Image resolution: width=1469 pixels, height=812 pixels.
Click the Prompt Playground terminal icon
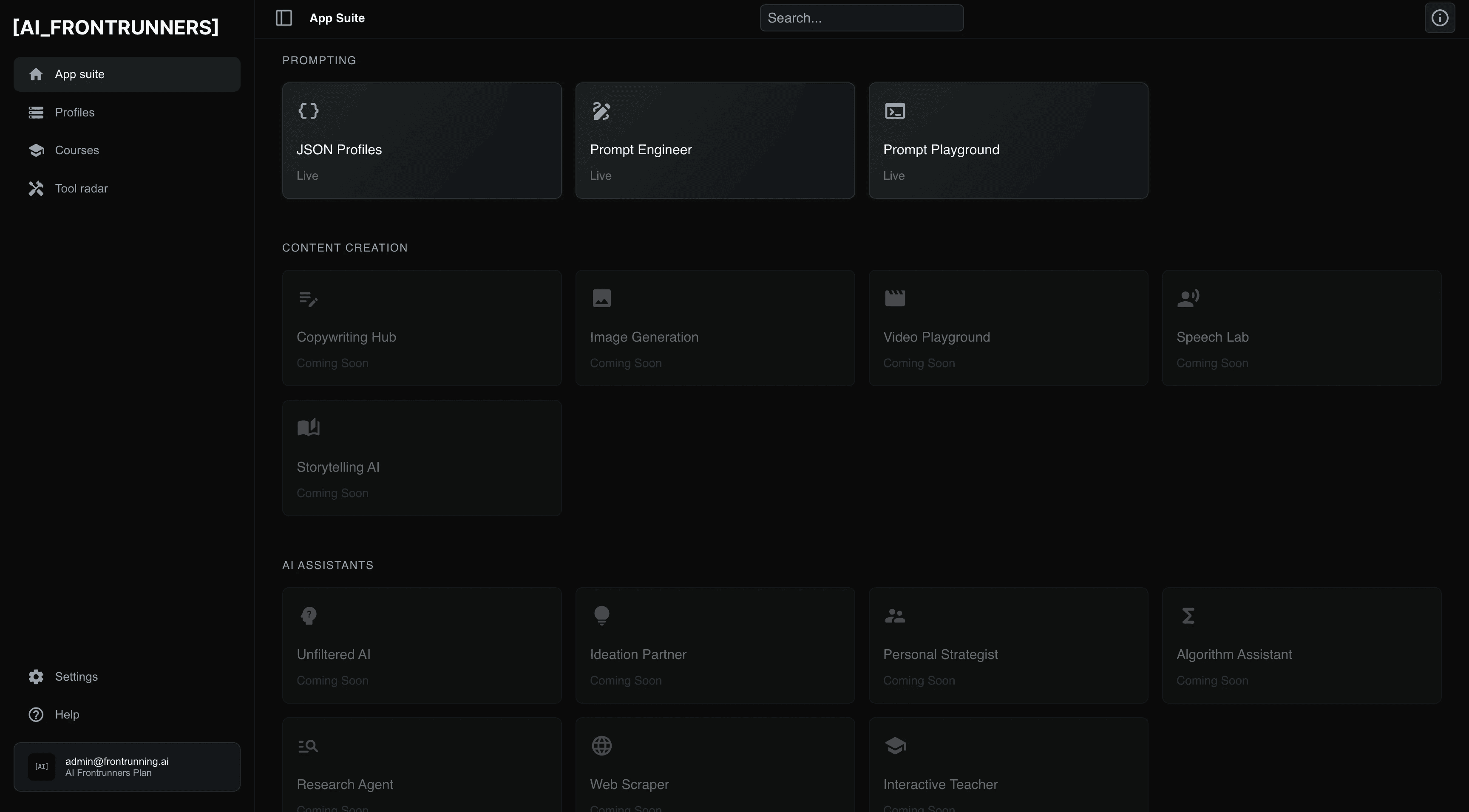895,110
